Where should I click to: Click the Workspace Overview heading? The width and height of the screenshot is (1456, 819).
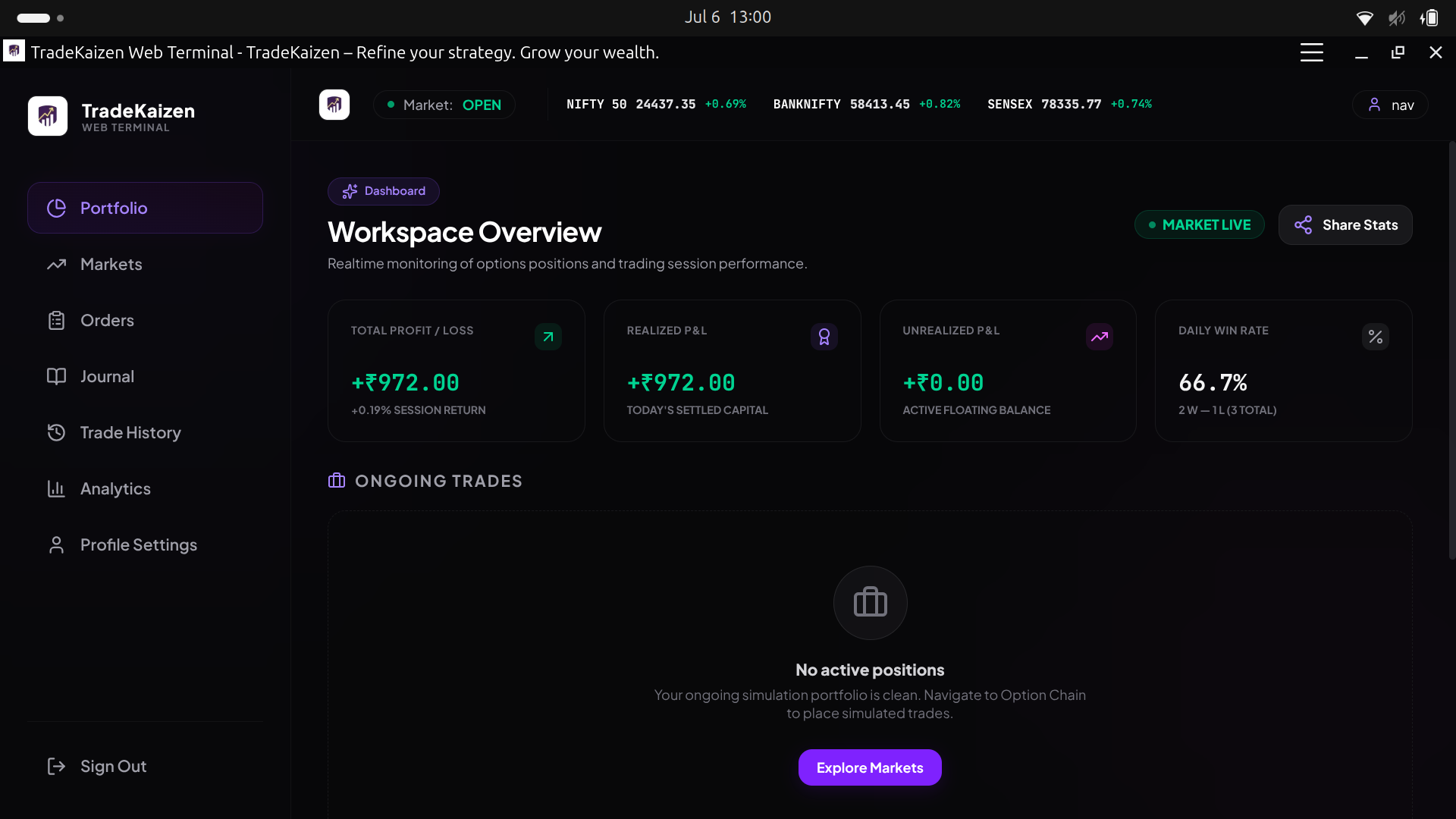point(465,232)
